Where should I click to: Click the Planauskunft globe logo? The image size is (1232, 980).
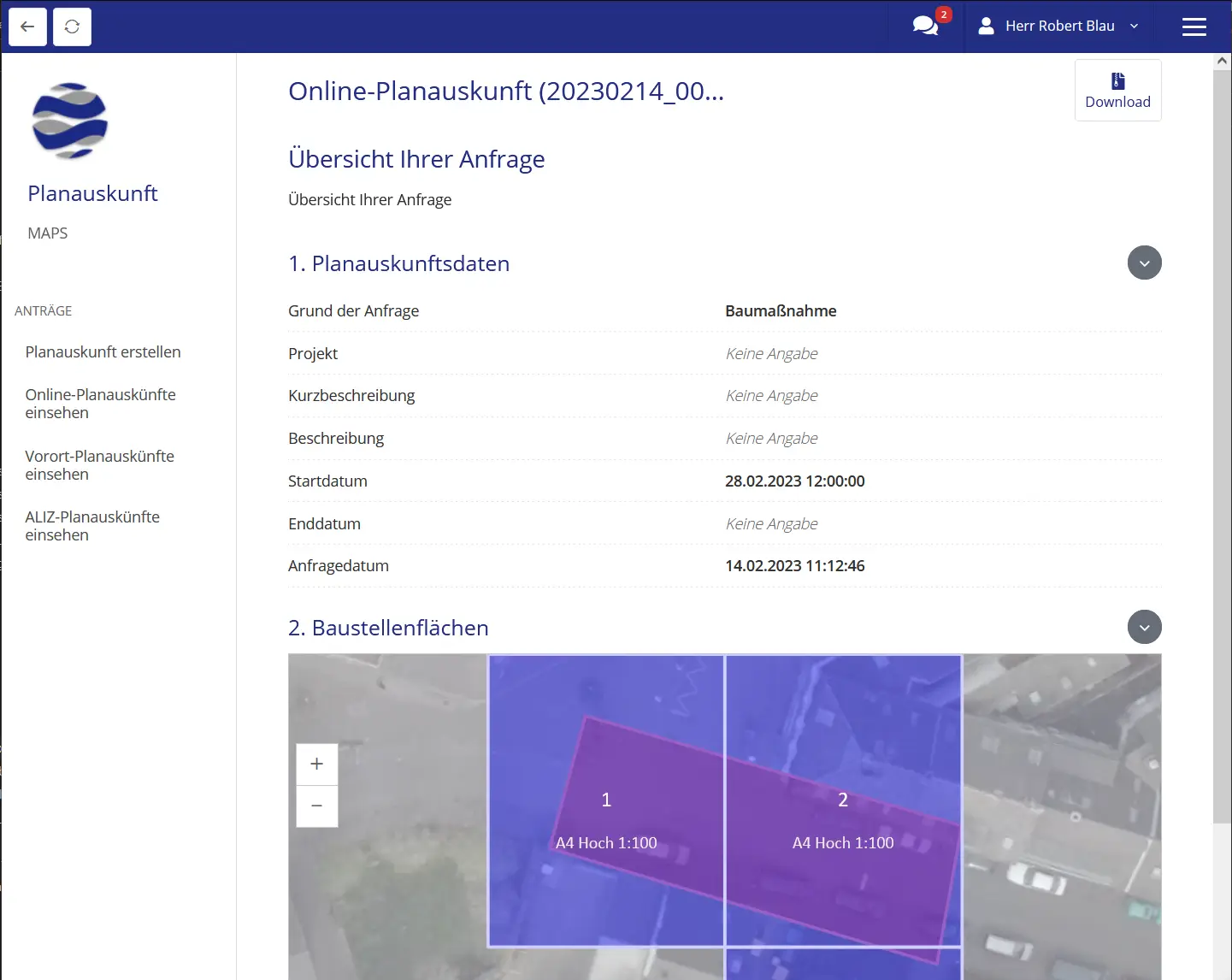point(70,121)
